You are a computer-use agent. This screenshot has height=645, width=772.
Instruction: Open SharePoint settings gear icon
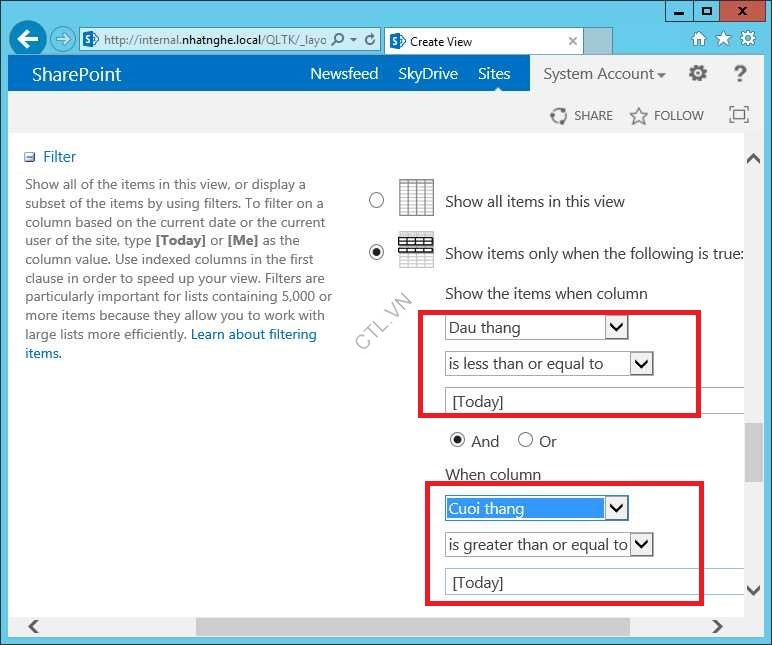coord(698,74)
